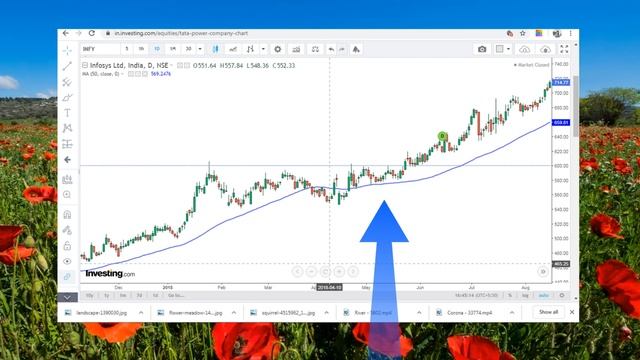Open the browser three-dot menu

pyautogui.click(x=571, y=33)
